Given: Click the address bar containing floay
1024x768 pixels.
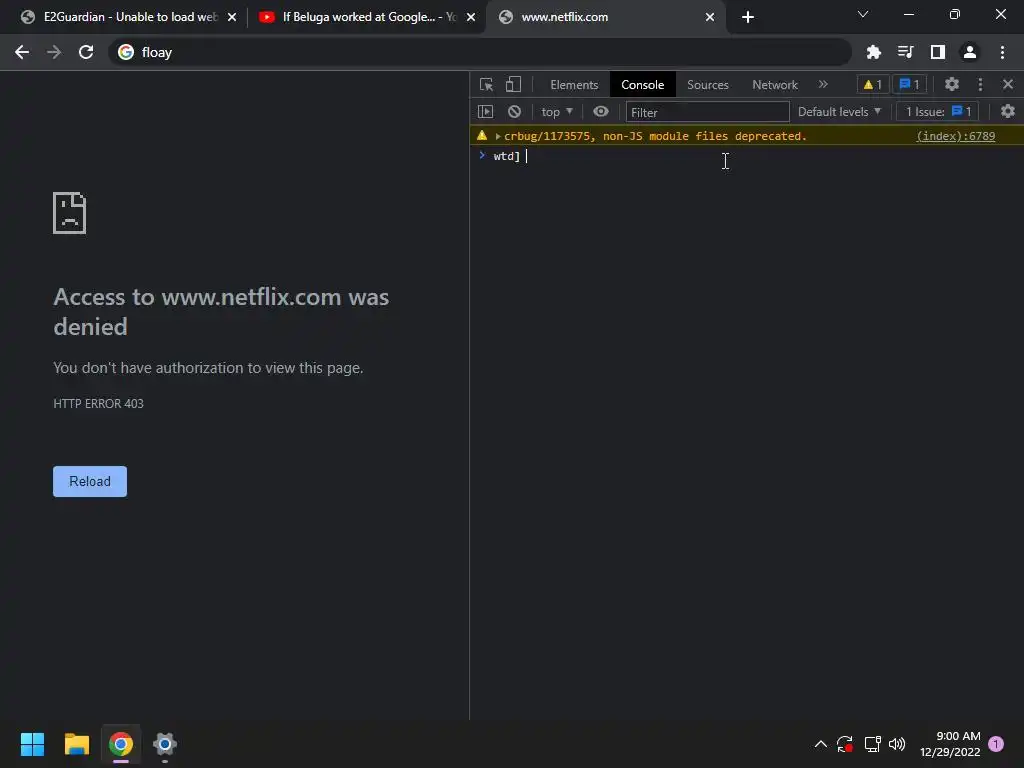Looking at the screenshot, I should pos(480,52).
